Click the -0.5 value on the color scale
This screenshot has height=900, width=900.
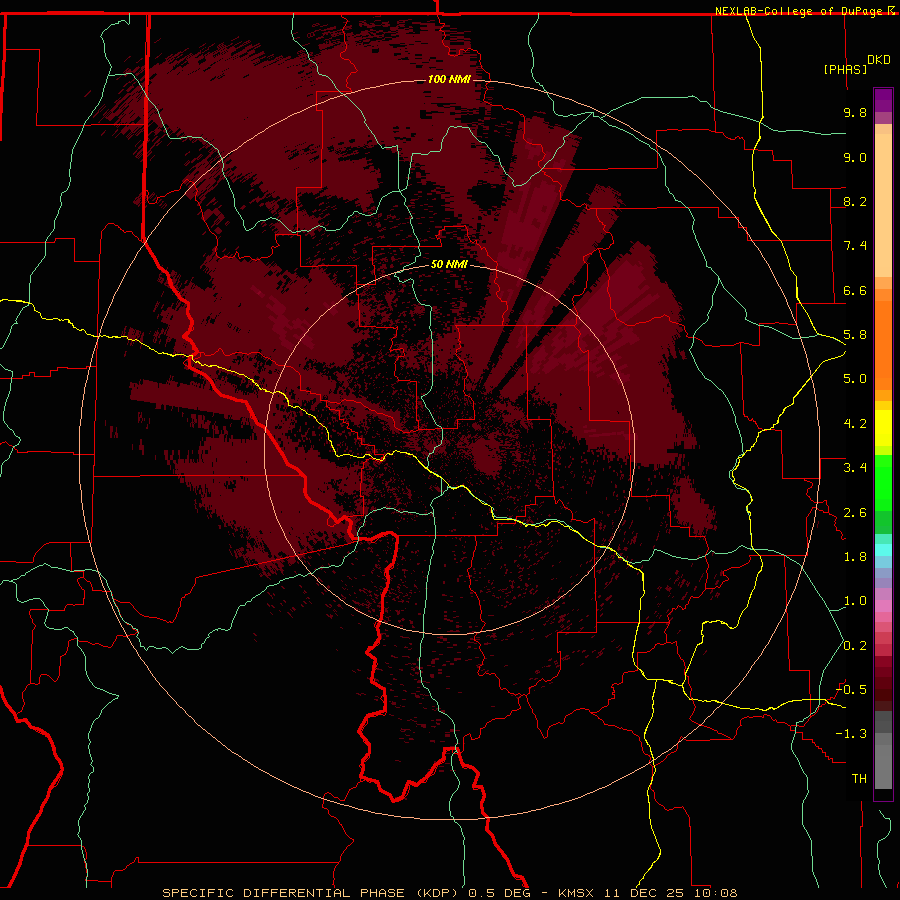[x=851, y=690]
